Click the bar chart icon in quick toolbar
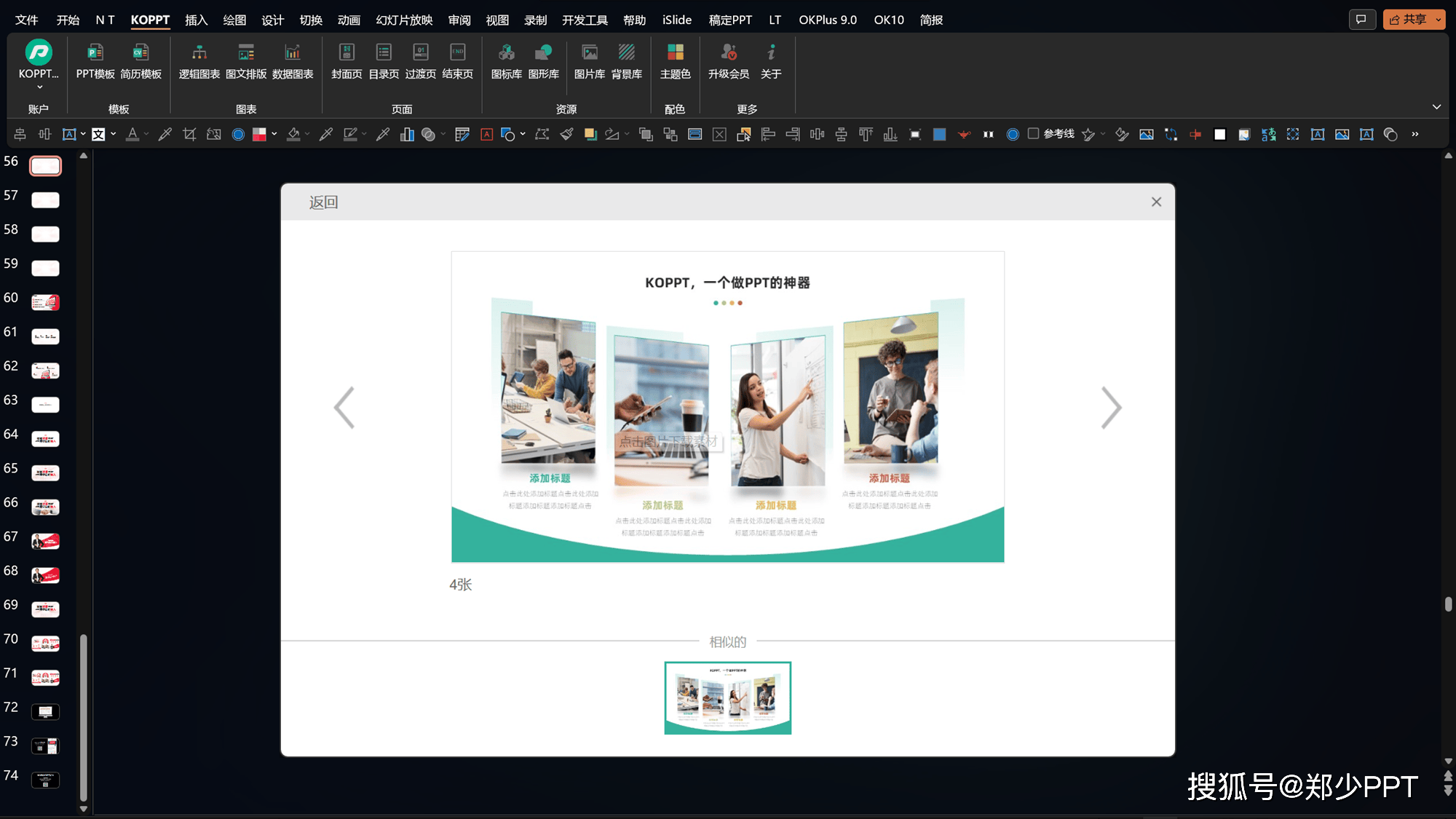Image resolution: width=1456 pixels, height=819 pixels. point(407,134)
